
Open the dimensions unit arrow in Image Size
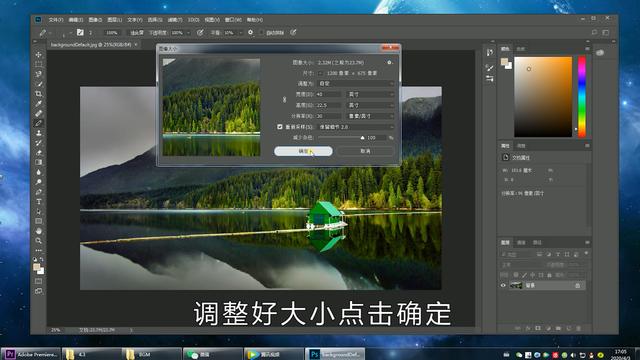(320, 73)
